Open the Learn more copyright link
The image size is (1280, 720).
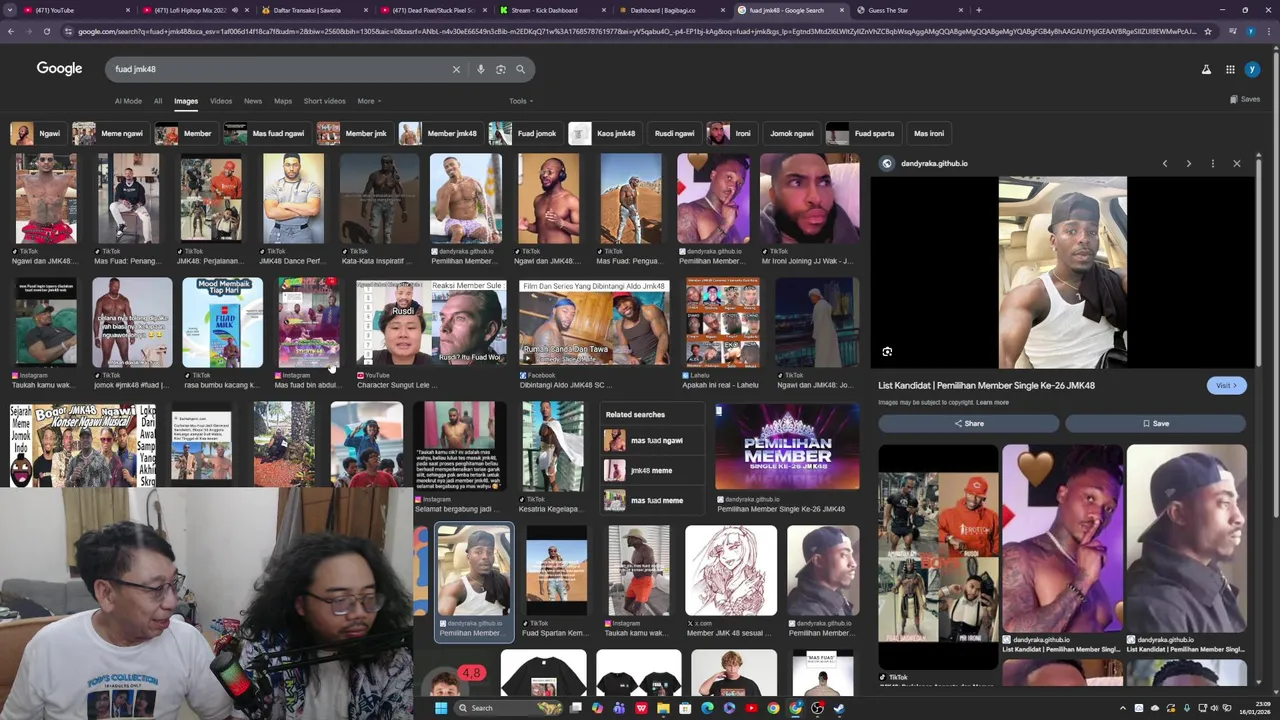[x=992, y=402]
